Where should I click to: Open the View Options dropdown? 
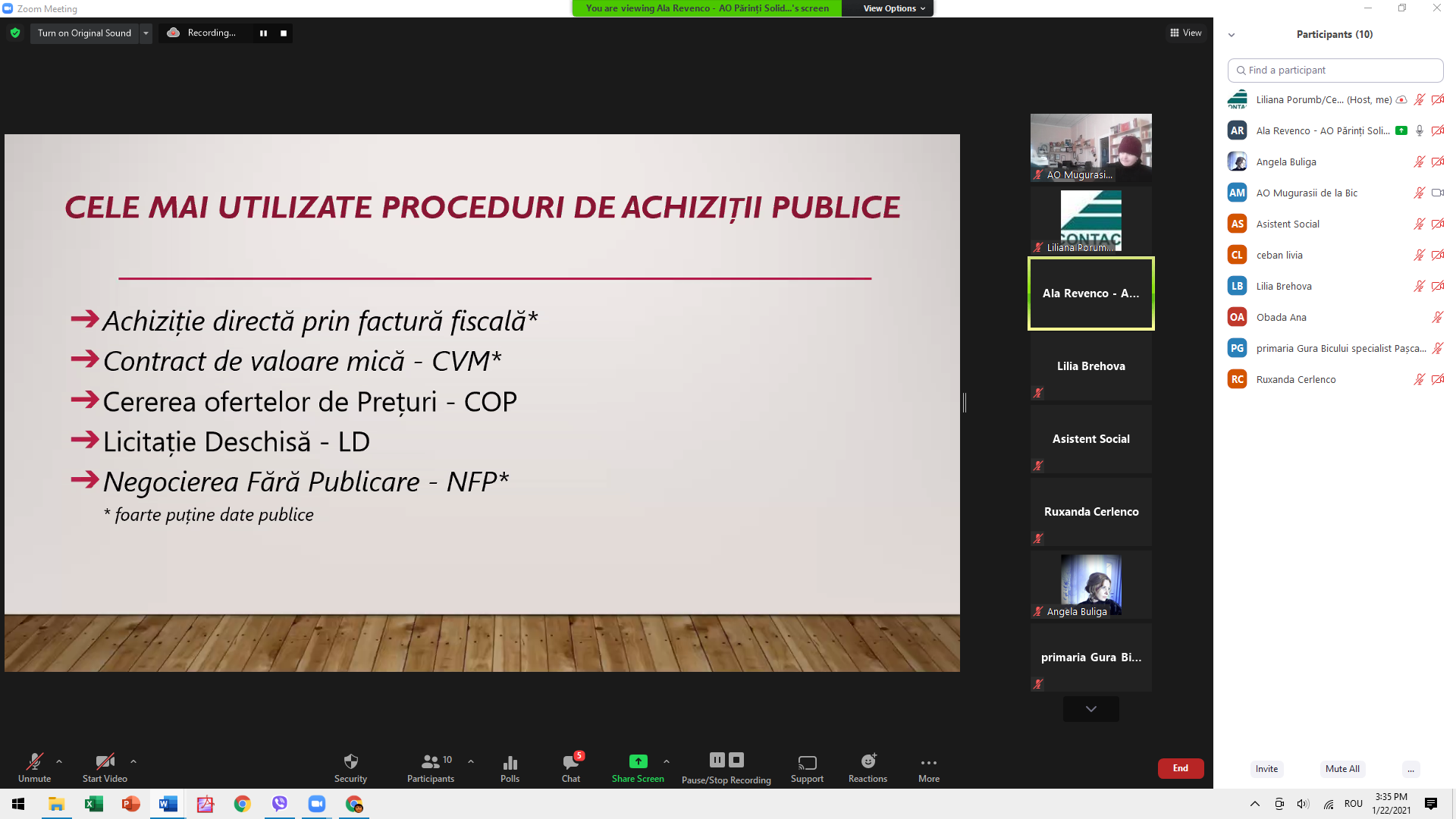893,8
